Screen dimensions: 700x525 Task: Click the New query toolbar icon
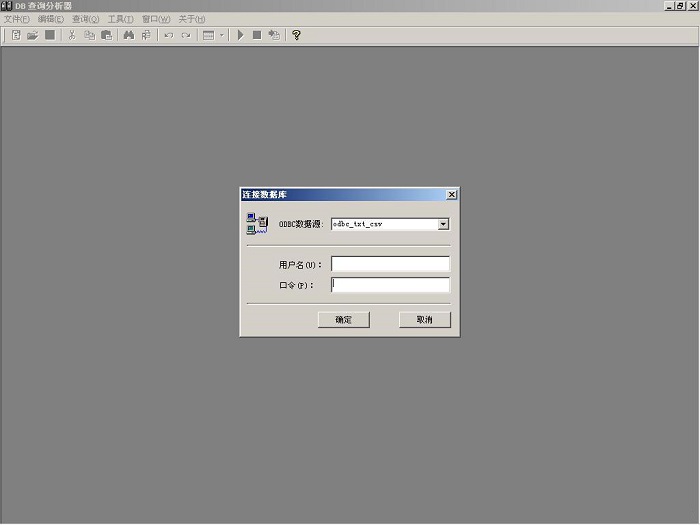click(16, 35)
